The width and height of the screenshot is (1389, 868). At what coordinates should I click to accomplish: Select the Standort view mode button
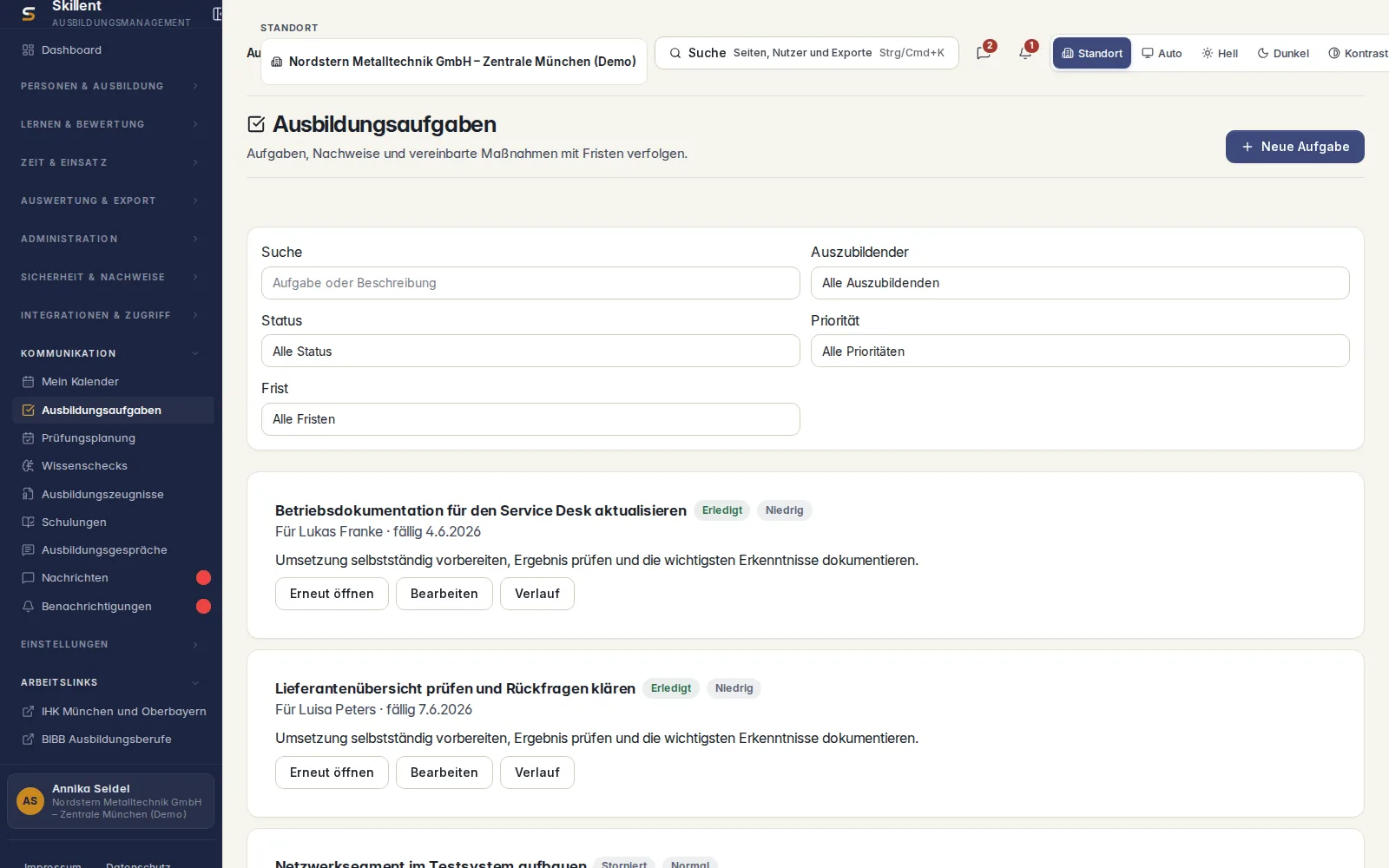(x=1092, y=53)
